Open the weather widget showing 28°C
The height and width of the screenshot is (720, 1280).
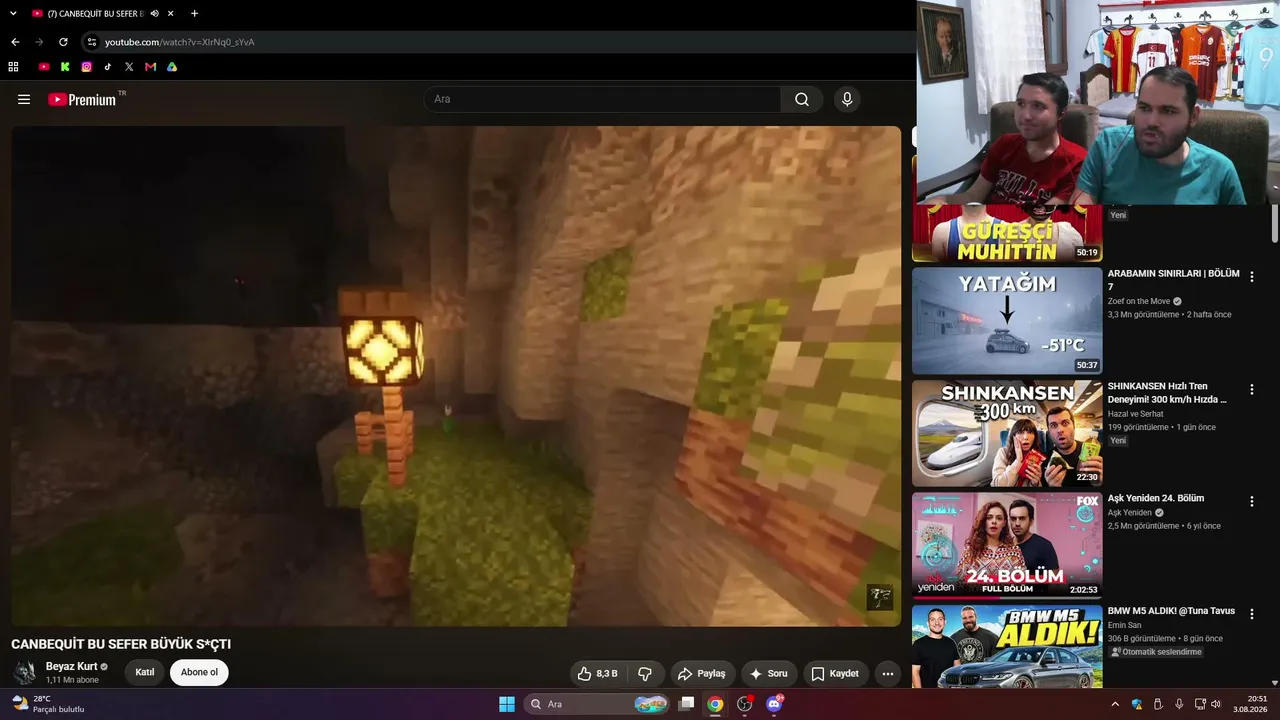coord(49,704)
